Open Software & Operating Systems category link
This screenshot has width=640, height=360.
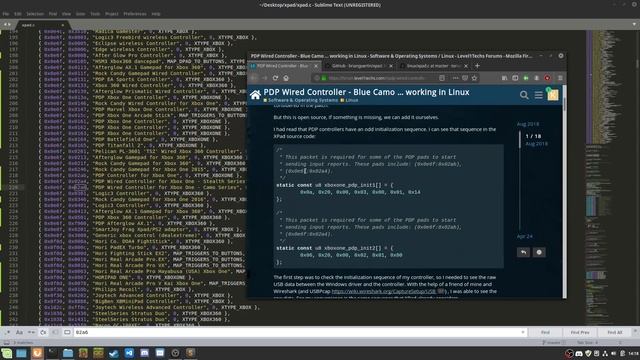coord(303,100)
